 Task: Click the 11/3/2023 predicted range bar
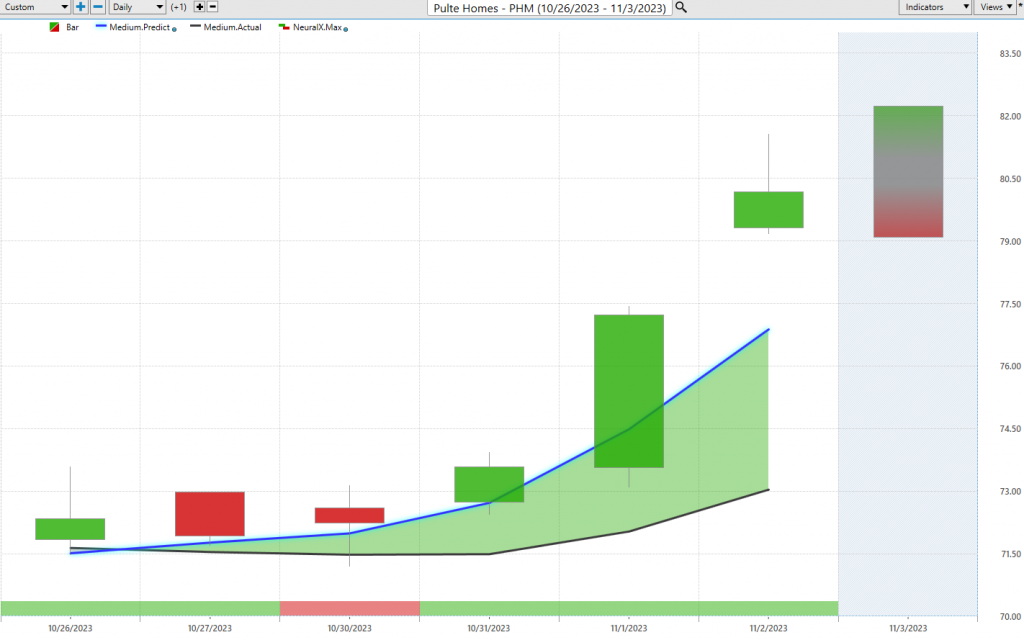[x=908, y=172]
